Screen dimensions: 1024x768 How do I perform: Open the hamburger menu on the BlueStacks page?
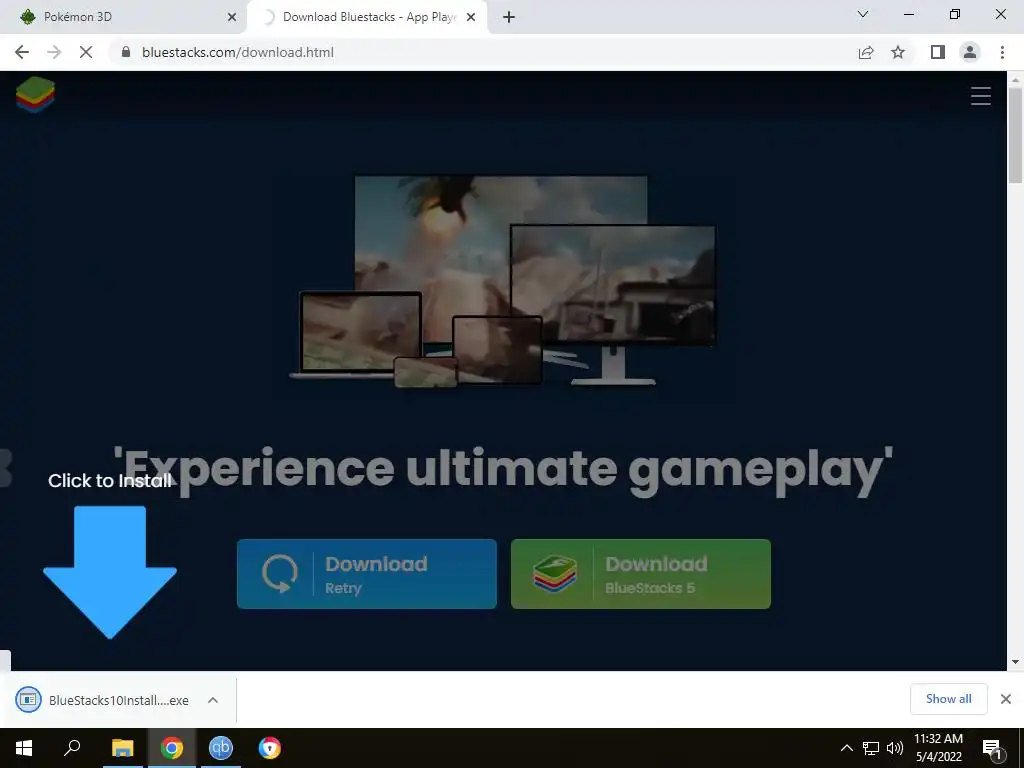pyautogui.click(x=980, y=96)
